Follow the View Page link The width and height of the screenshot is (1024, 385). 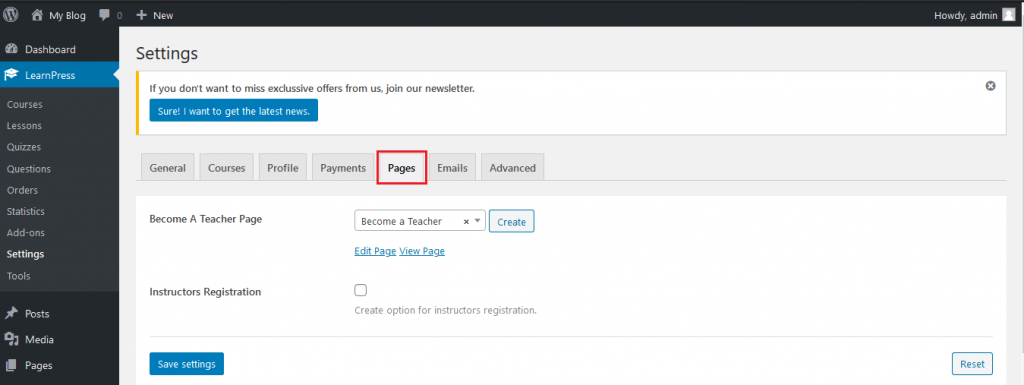click(422, 251)
